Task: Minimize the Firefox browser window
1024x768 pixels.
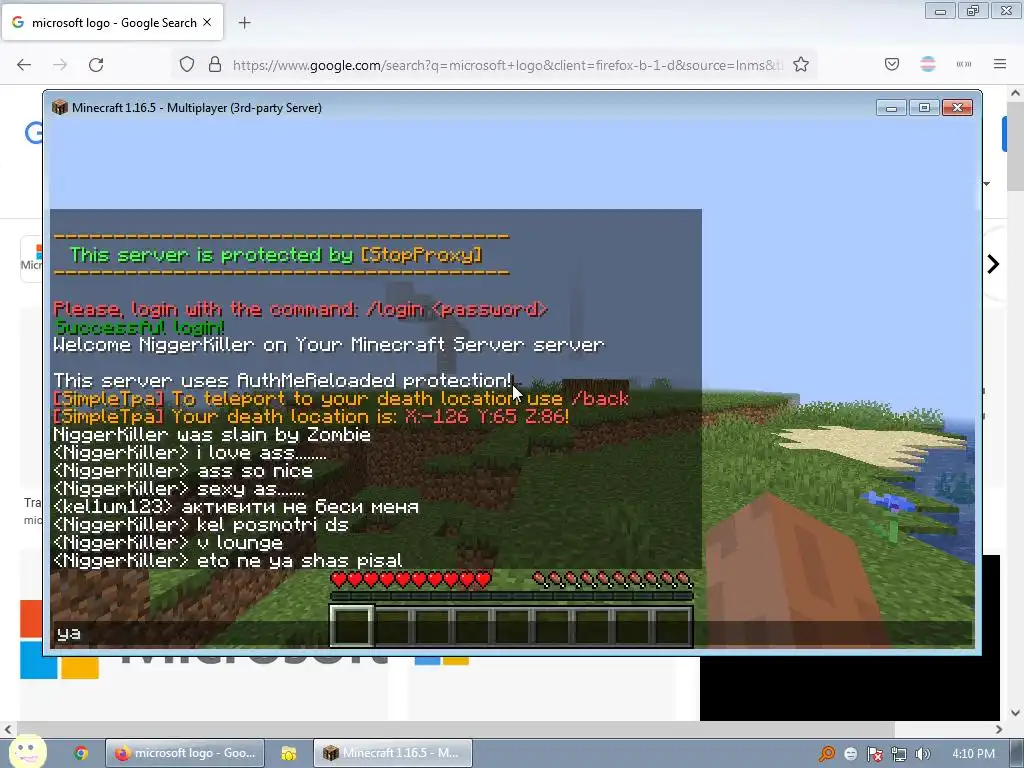Action: click(x=940, y=10)
